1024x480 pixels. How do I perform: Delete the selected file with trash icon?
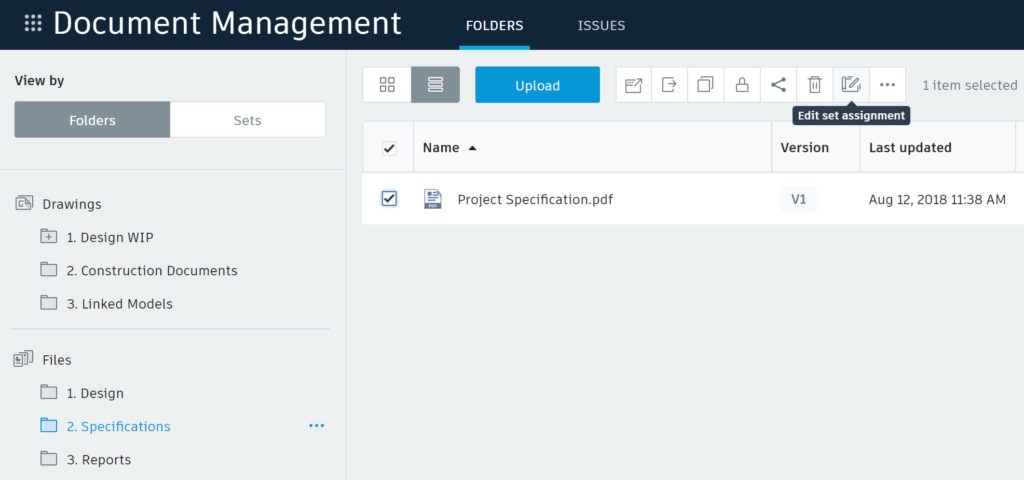click(x=814, y=85)
